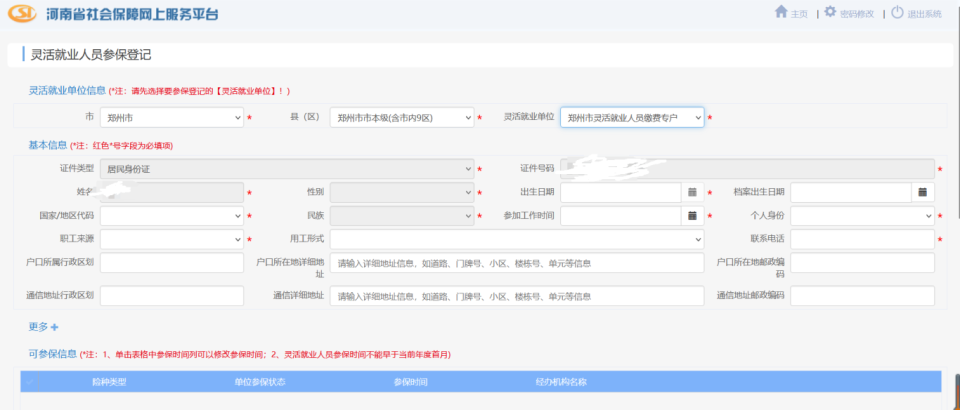Expand 更多 additional fields
This screenshot has width=960, height=410.
pyautogui.click(x=38, y=327)
